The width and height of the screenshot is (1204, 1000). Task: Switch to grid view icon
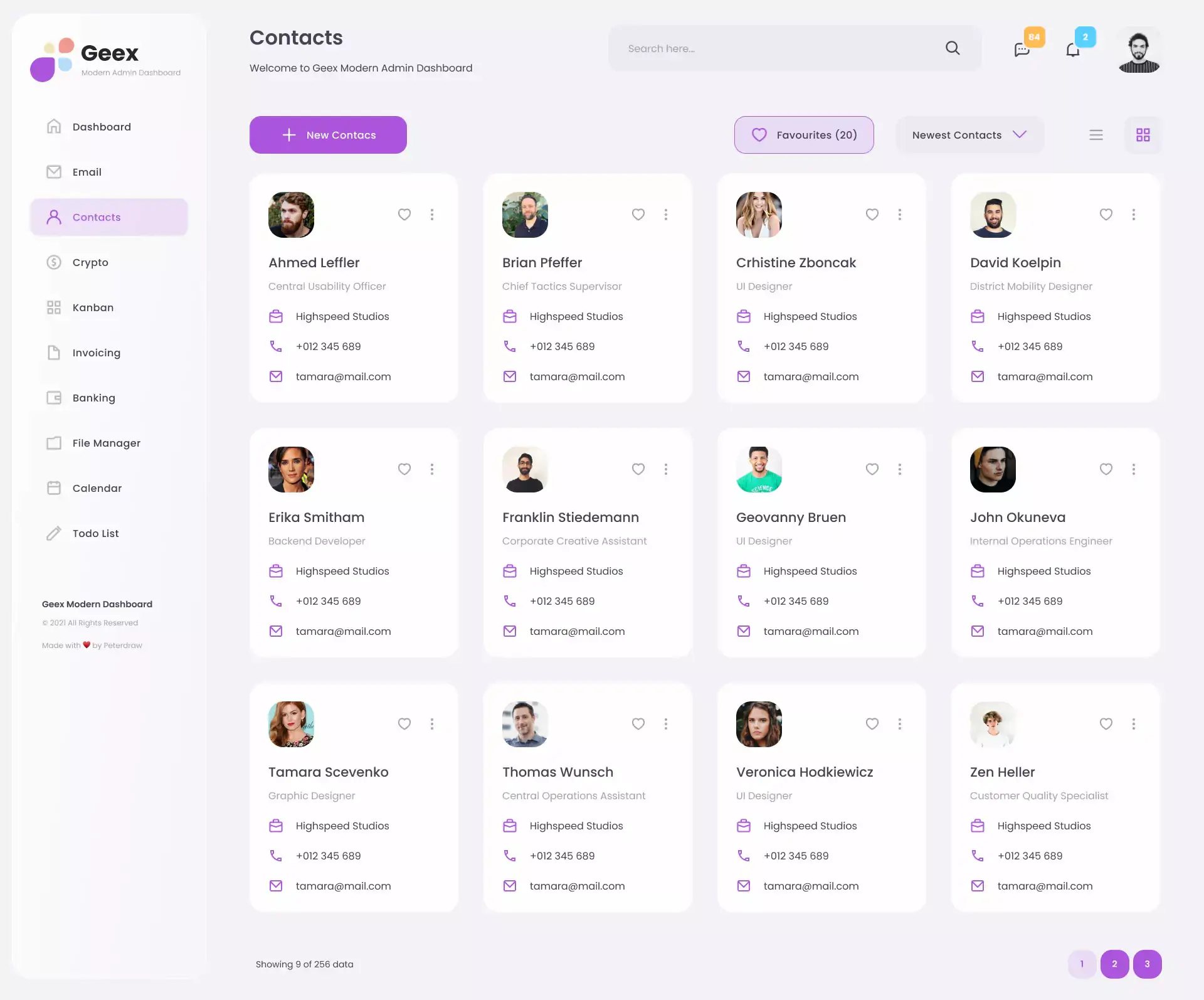coord(1143,135)
